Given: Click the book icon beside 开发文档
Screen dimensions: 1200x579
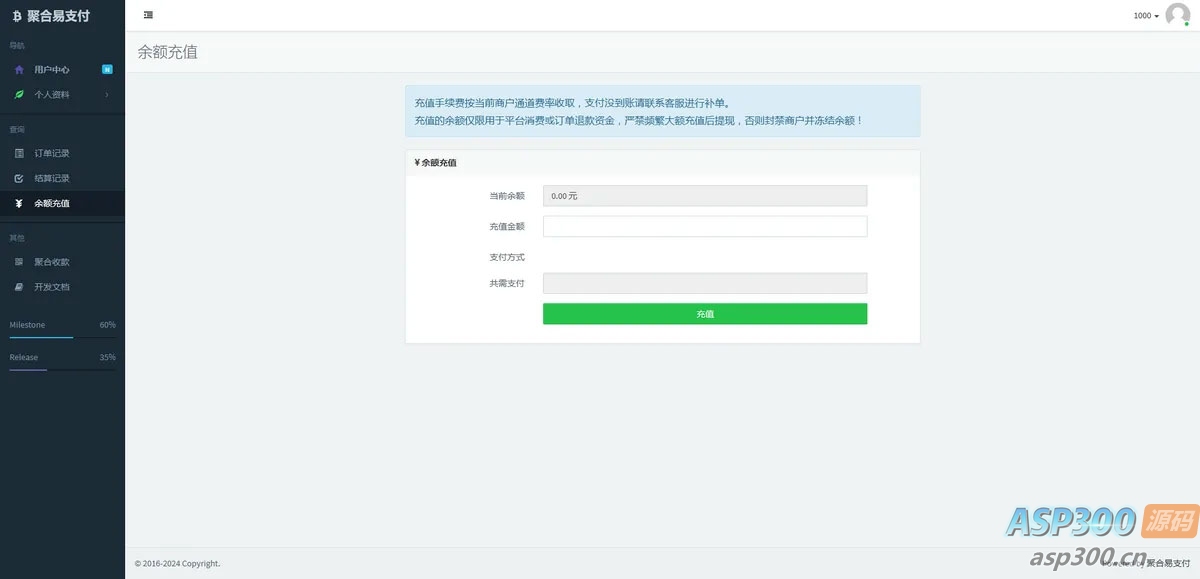Looking at the screenshot, I should click(x=19, y=287).
